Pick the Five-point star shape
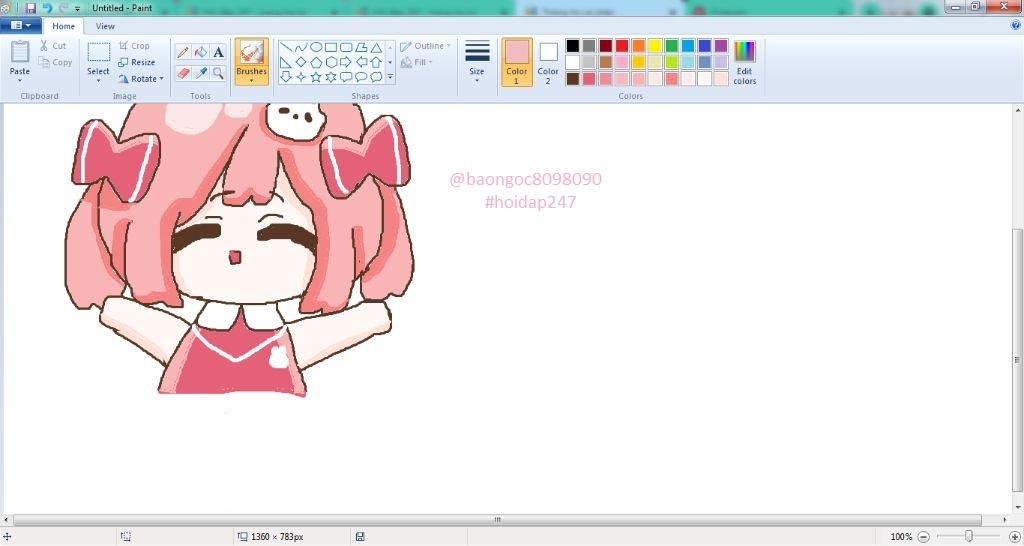1024x546 pixels. (x=316, y=77)
